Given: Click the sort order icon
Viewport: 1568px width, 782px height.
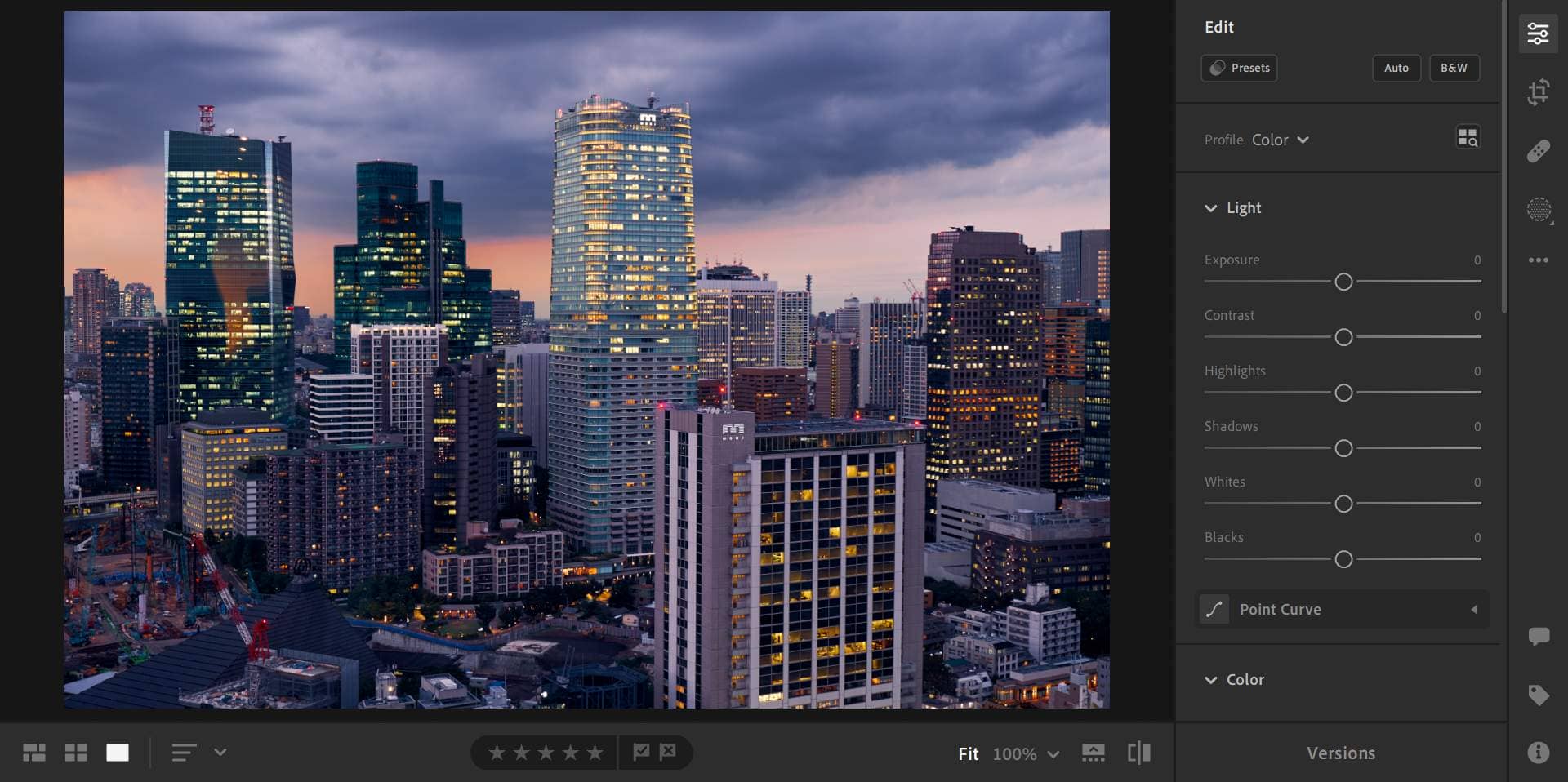Looking at the screenshot, I should tap(184, 753).
